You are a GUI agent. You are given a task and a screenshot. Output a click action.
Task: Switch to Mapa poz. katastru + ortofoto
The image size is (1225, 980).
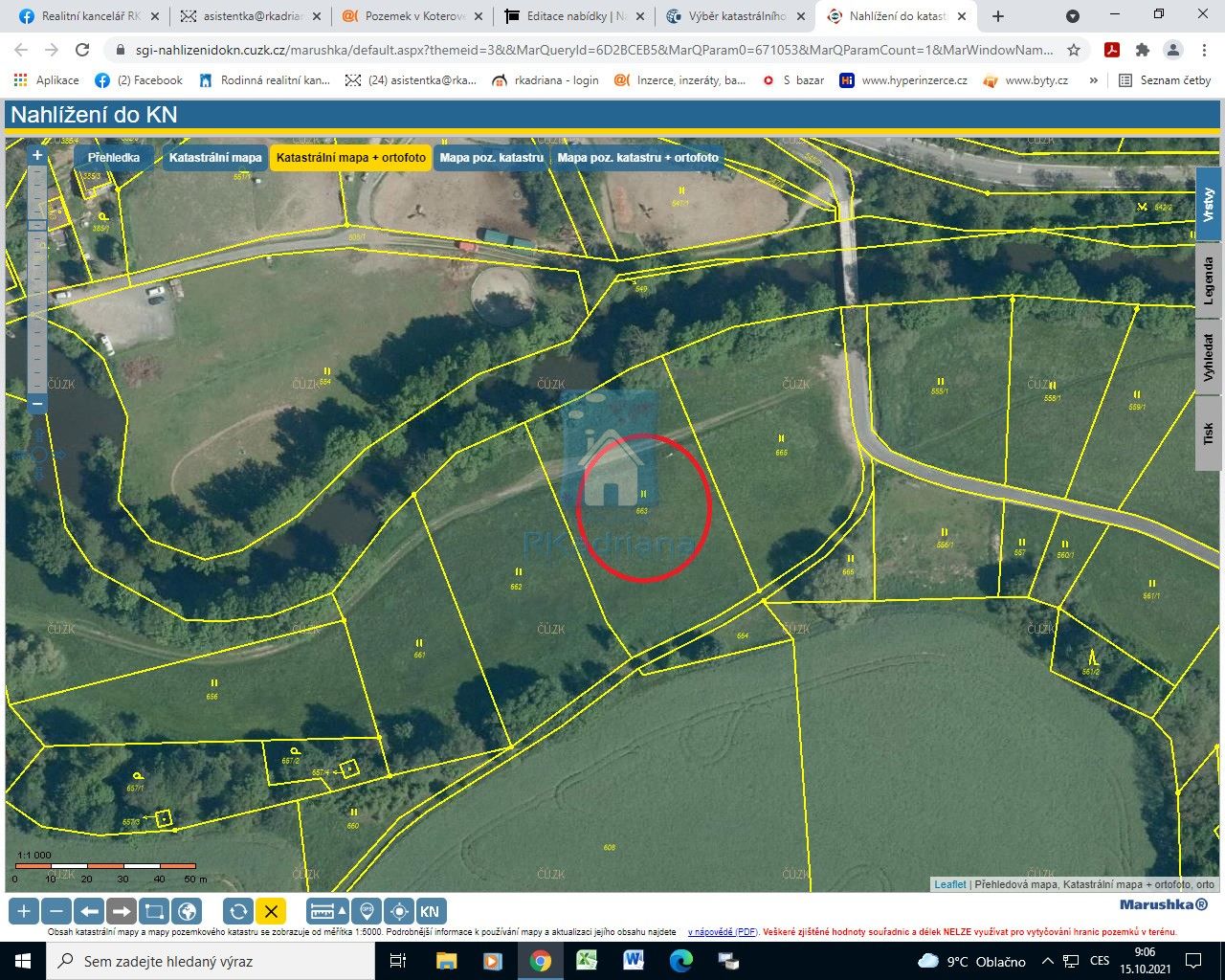click(x=637, y=158)
